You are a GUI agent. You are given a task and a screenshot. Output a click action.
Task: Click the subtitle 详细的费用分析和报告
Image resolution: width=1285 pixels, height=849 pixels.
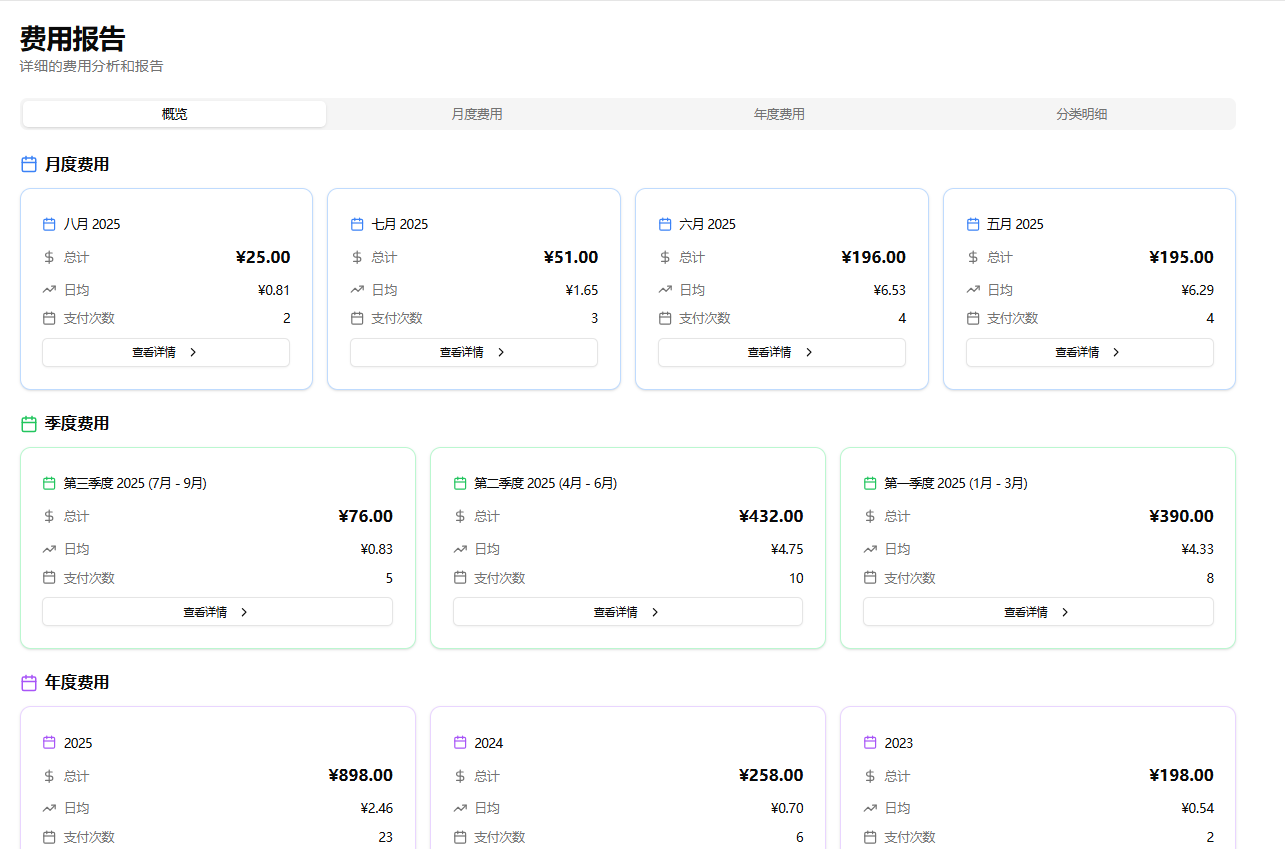[x=92, y=66]
